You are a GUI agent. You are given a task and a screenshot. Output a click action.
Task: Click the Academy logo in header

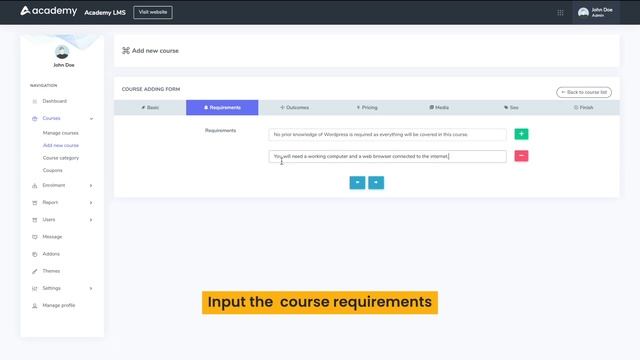pyautogui.click(x=49, y=11)
